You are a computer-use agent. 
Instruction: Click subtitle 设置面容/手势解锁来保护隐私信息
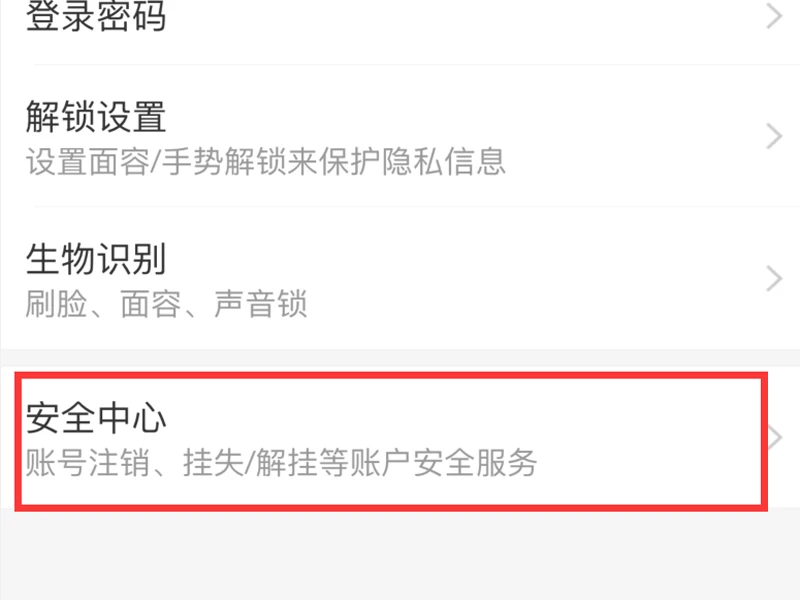tap(266, 162)
